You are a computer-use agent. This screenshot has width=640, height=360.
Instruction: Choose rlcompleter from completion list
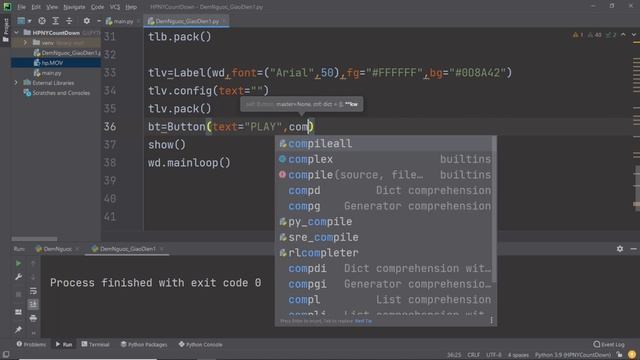click(x=385, y=253)
